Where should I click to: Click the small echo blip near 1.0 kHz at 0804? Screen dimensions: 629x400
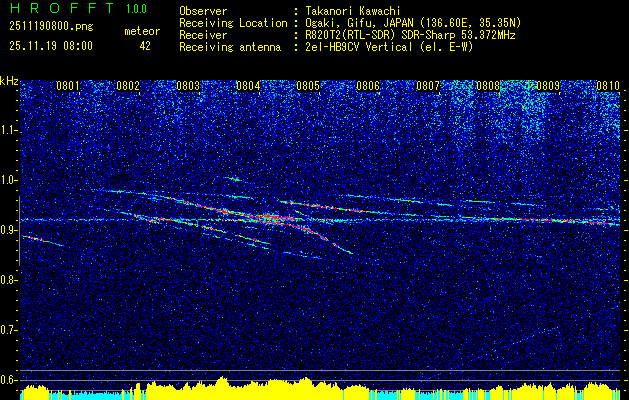[233, 179]
